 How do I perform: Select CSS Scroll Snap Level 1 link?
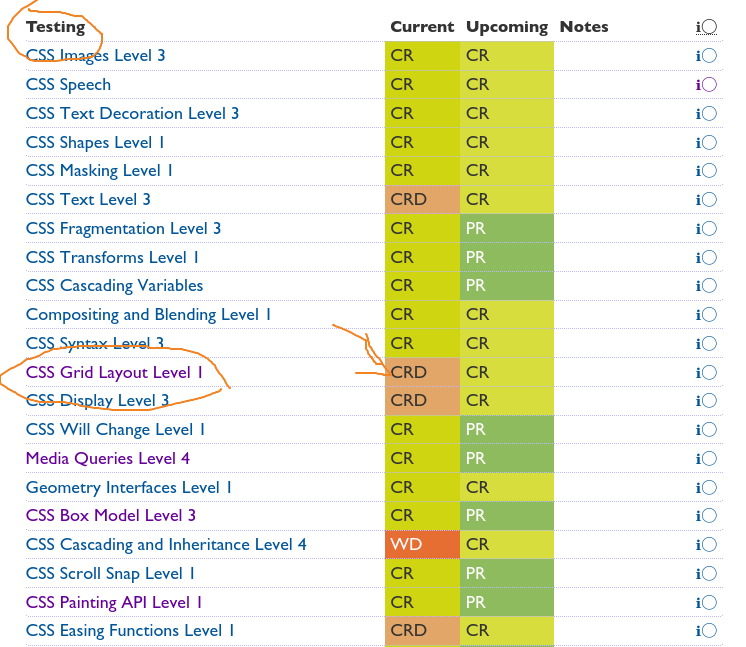click(110, 573)
